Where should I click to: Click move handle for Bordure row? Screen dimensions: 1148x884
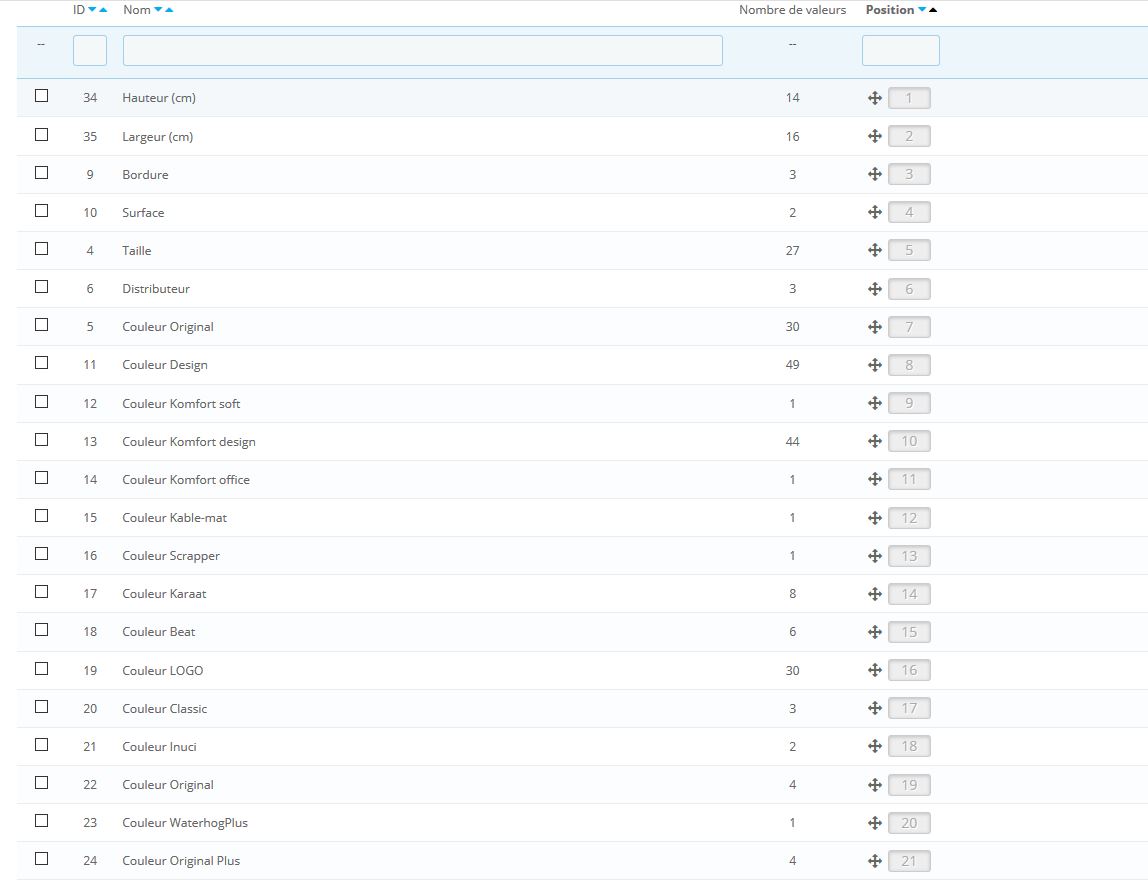point(874,174)
